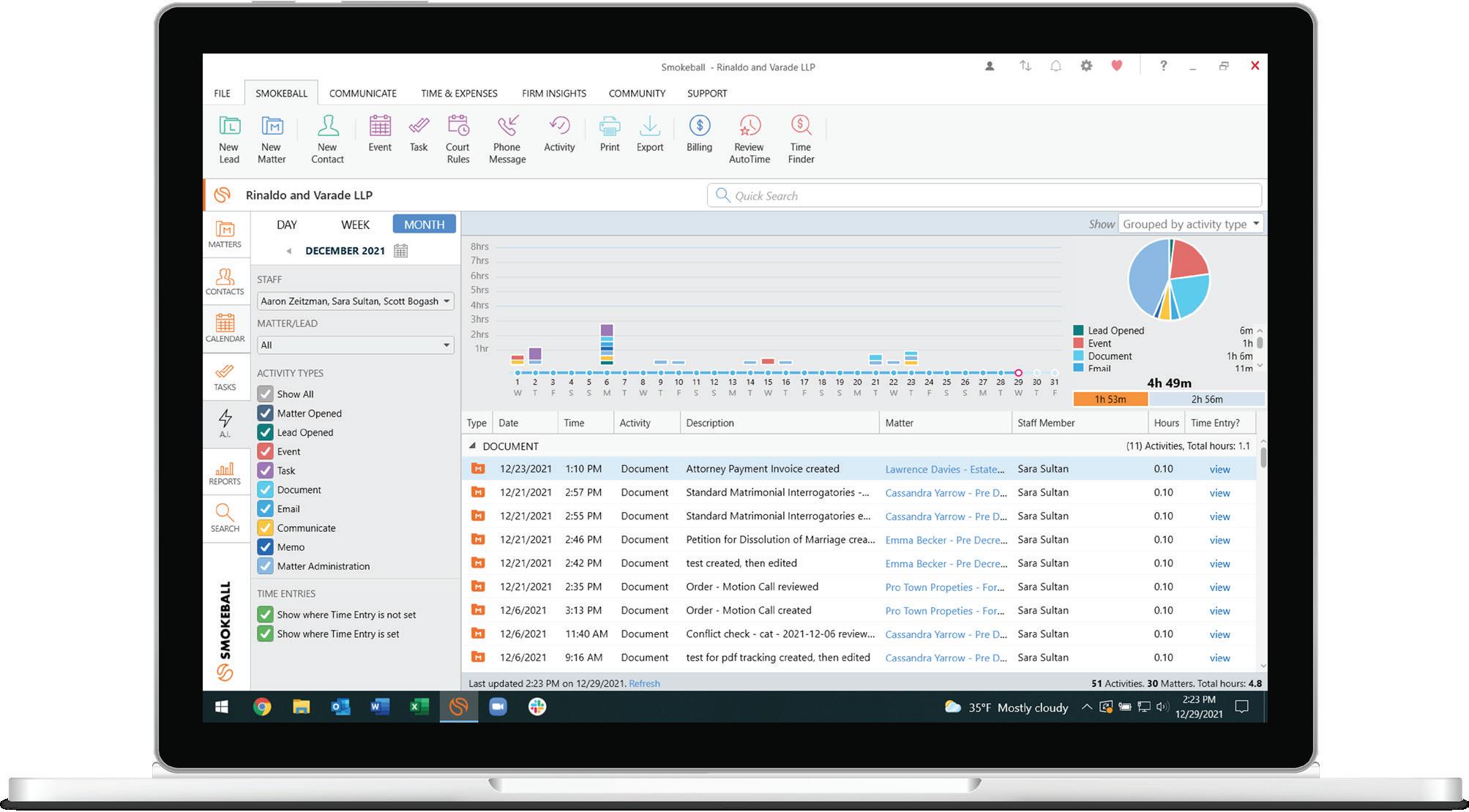Disable Show where Time Entry is set

pyautogui.click(x=265, y=634)
